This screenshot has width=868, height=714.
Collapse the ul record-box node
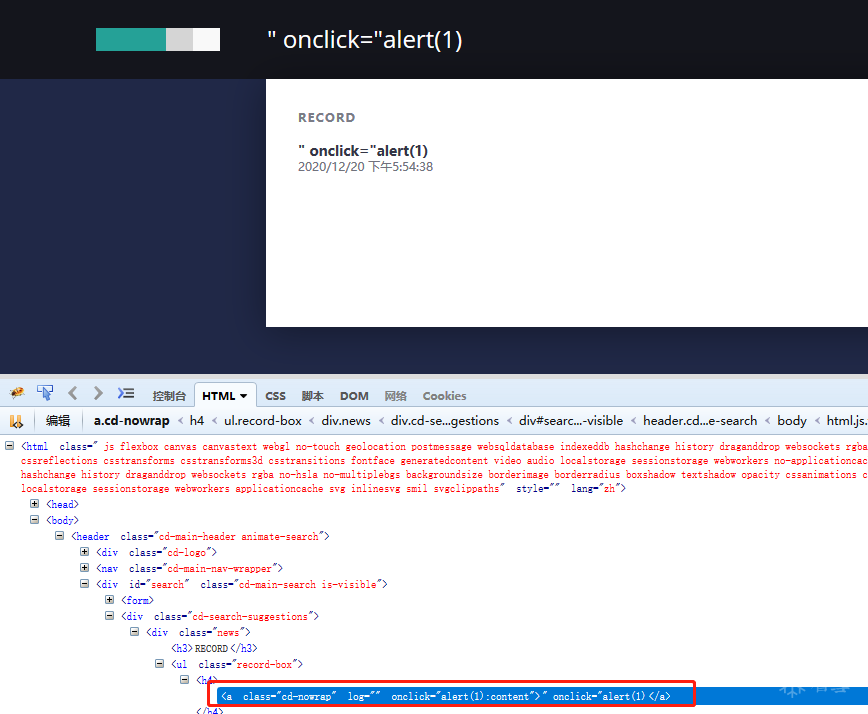pyautogui.click(x=159, y=664)
